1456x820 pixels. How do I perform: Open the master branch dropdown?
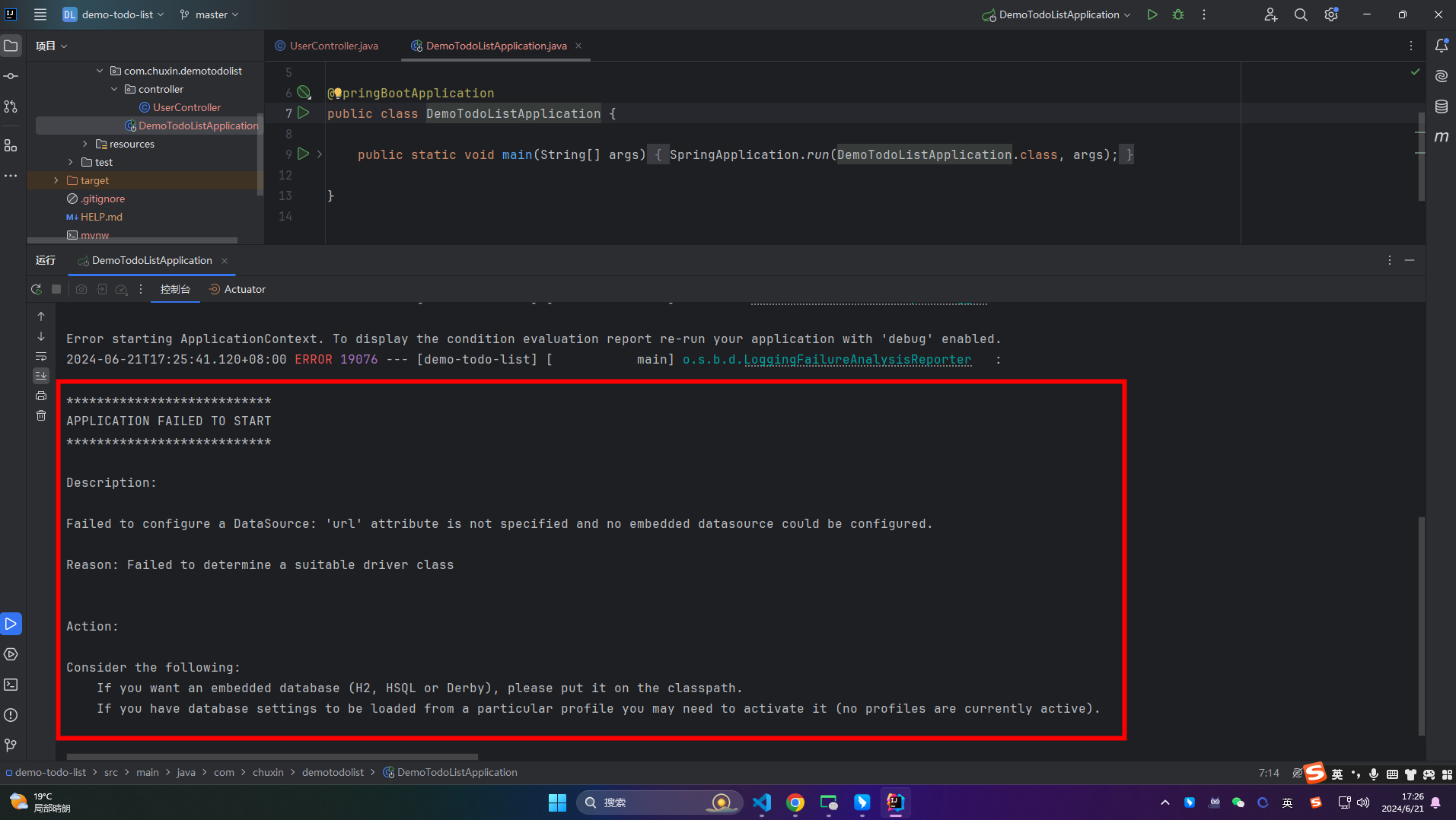(x=209, y=14)
